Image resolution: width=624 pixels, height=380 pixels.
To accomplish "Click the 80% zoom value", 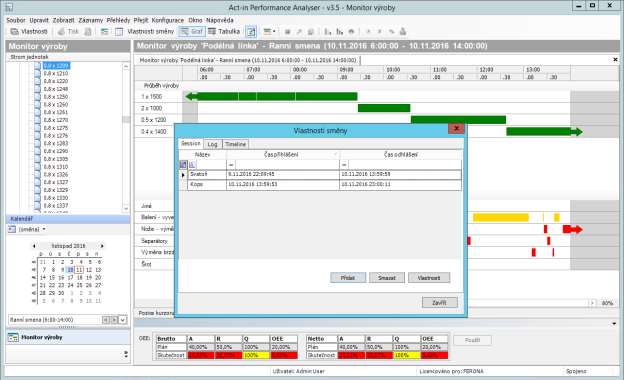I will coord(607,303).
